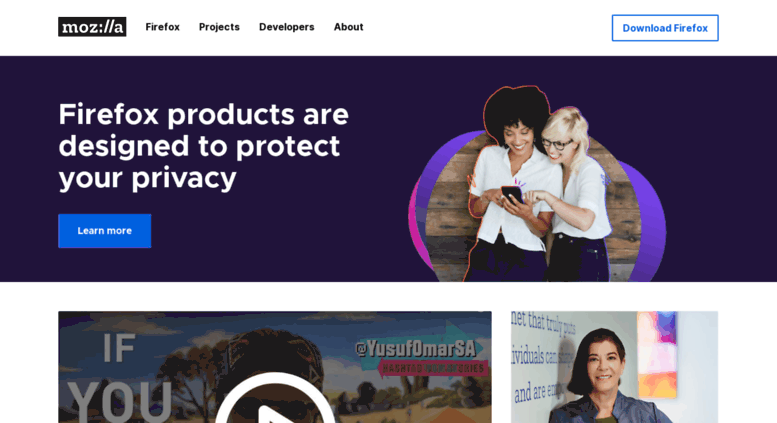This screenshot has width=777, height=423.
Task: Click the Learn more button
Action: pyautogui.click(x=105, y=231)
